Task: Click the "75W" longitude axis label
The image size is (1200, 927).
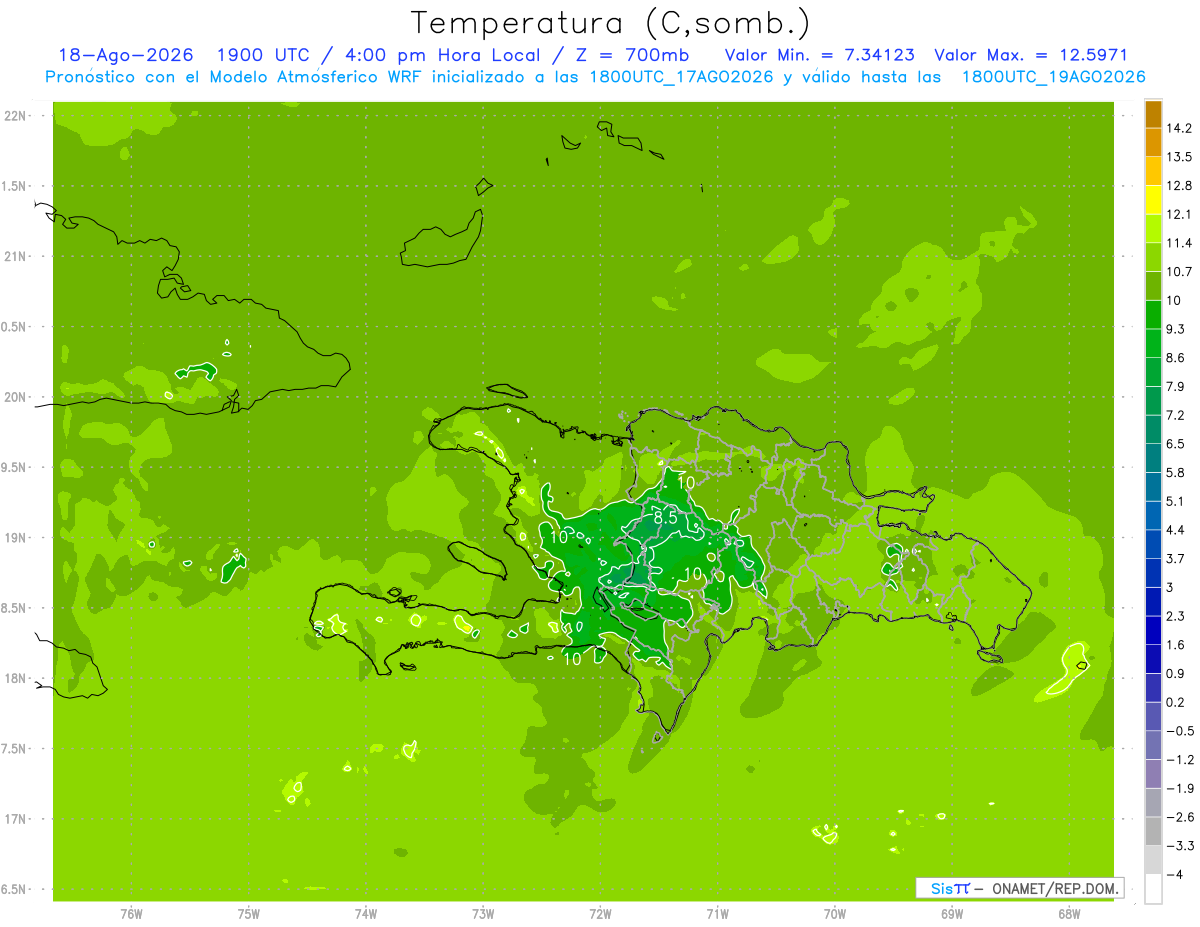Action: click(x=248, y=914)
